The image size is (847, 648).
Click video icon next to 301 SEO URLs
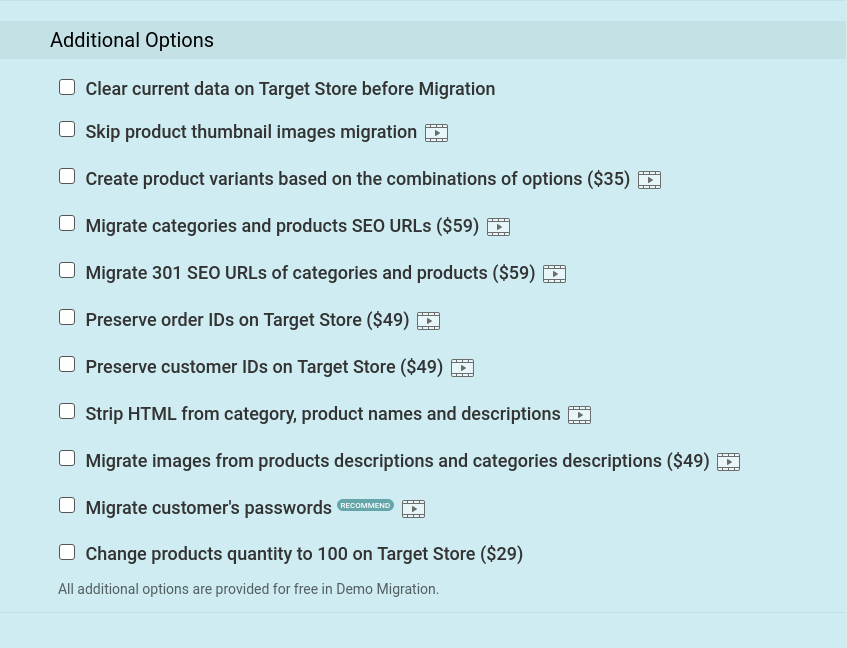tap(554, 274)
